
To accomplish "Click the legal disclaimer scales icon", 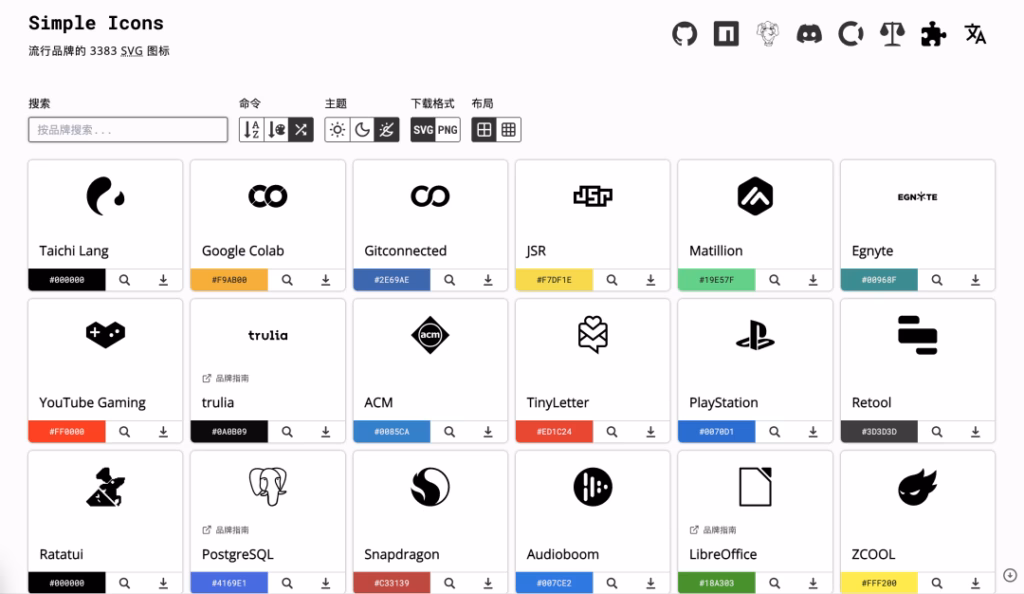I will [892, 34].
